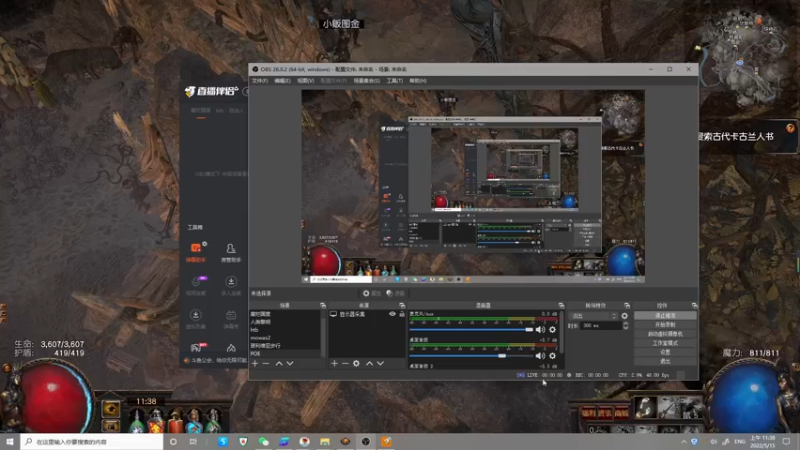Toggle visibility eye for 显示器采集 source

392,314
